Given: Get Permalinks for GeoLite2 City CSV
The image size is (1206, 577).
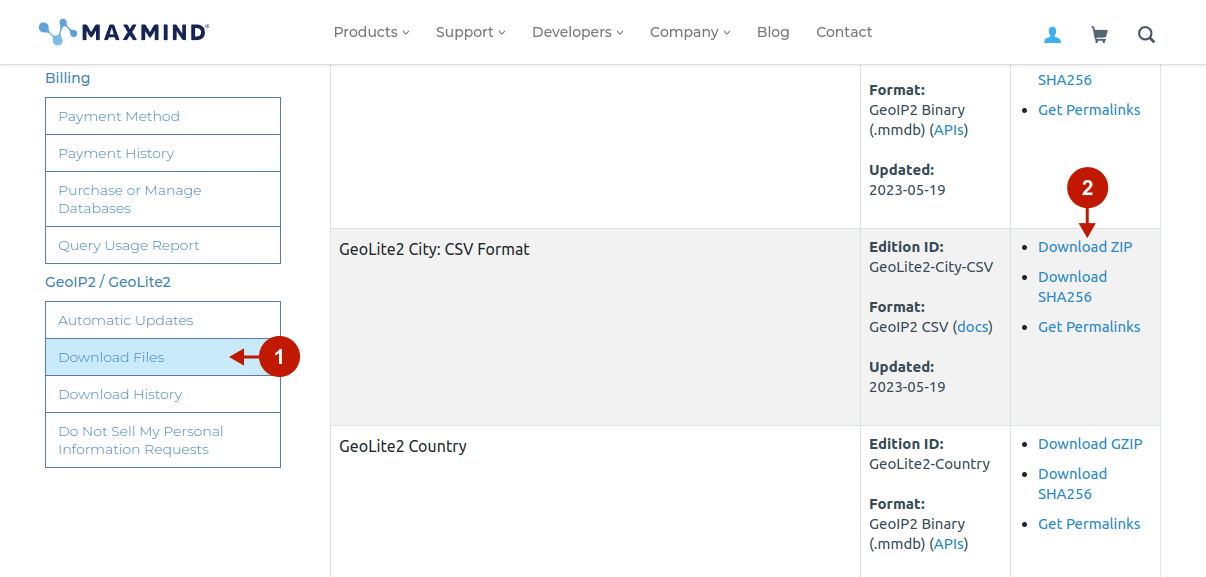Looking at the screenshot, I should click(x=1089, y=327).
